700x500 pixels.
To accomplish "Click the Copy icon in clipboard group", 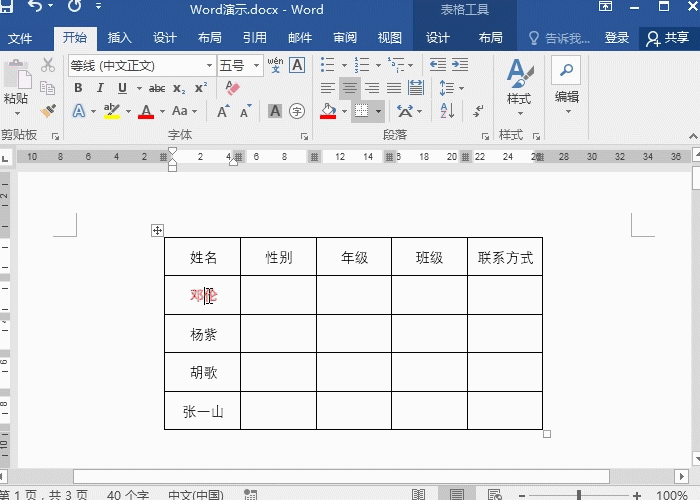I will point(47,88).
